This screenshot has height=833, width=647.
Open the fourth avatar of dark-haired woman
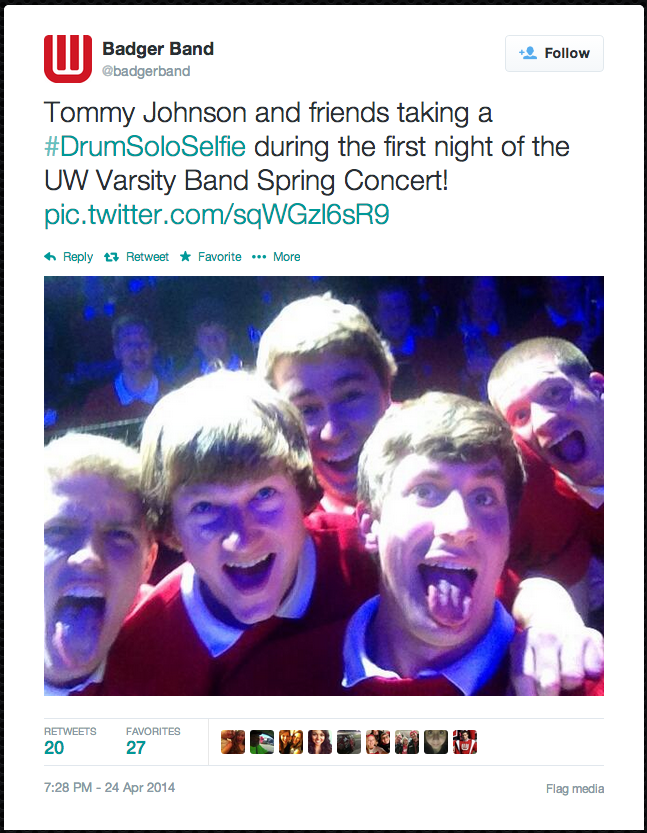coord(320,742)
